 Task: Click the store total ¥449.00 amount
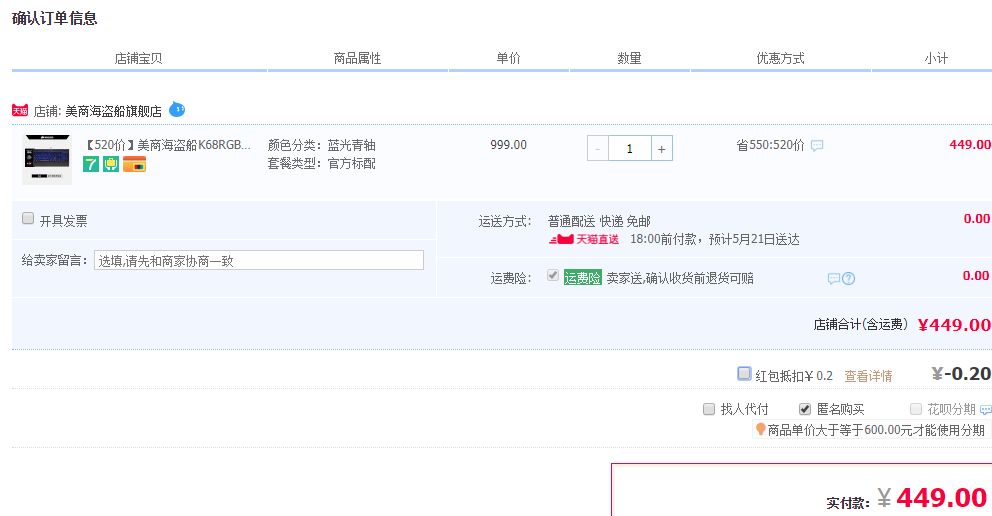click(954, 325)
